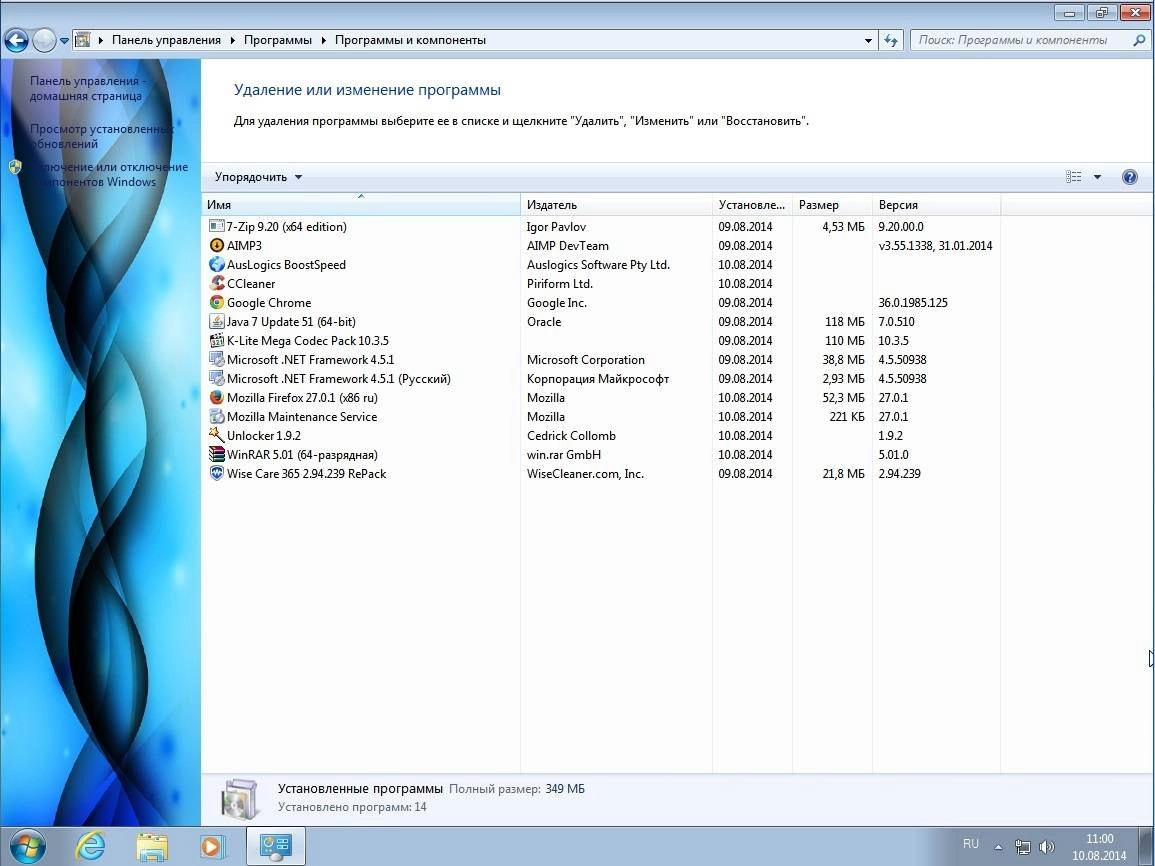Click win.rar GmbH publisher cell
1155x866 pixels.
[x=564, y=454]
